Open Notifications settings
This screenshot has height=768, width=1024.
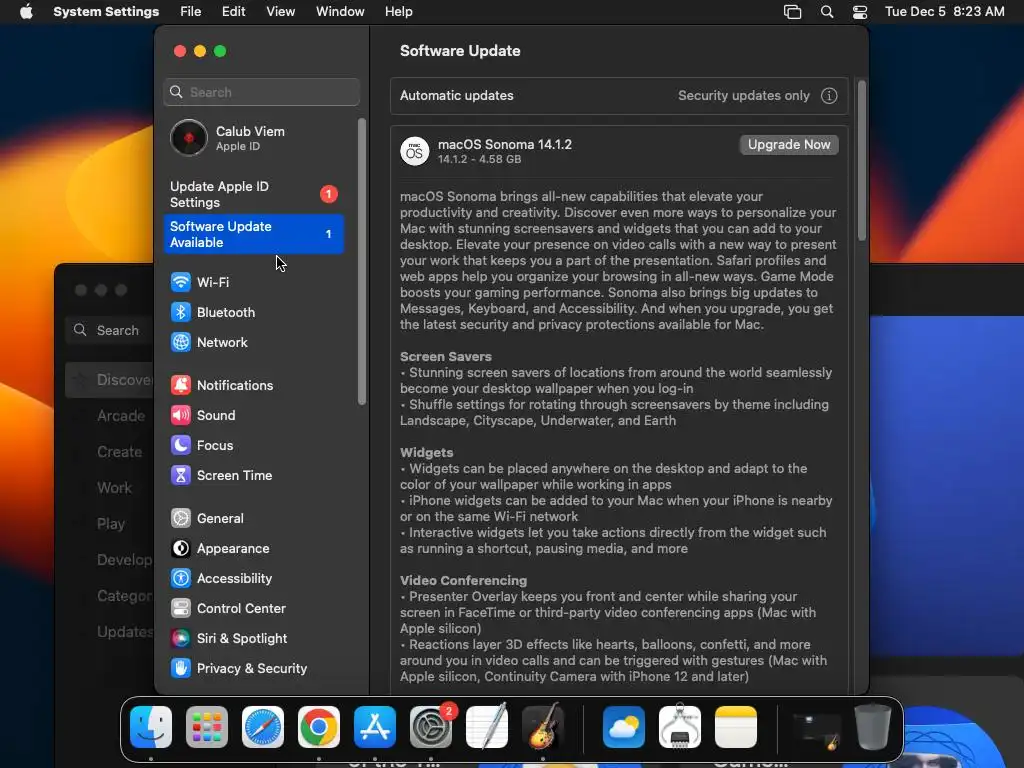click(x=253, y=385)
